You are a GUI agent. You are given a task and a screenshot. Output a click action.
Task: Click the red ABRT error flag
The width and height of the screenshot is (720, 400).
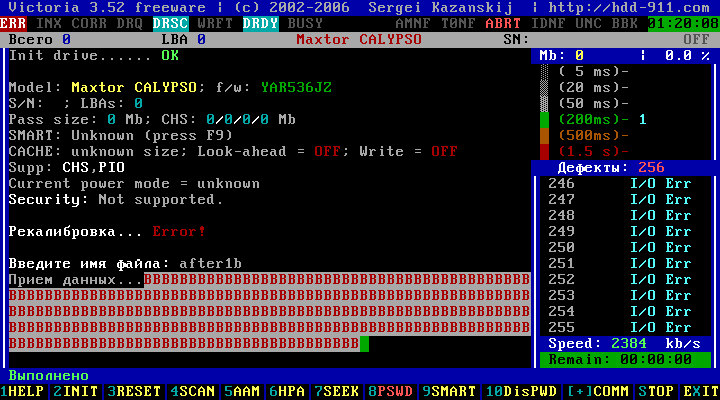[503, 23]
